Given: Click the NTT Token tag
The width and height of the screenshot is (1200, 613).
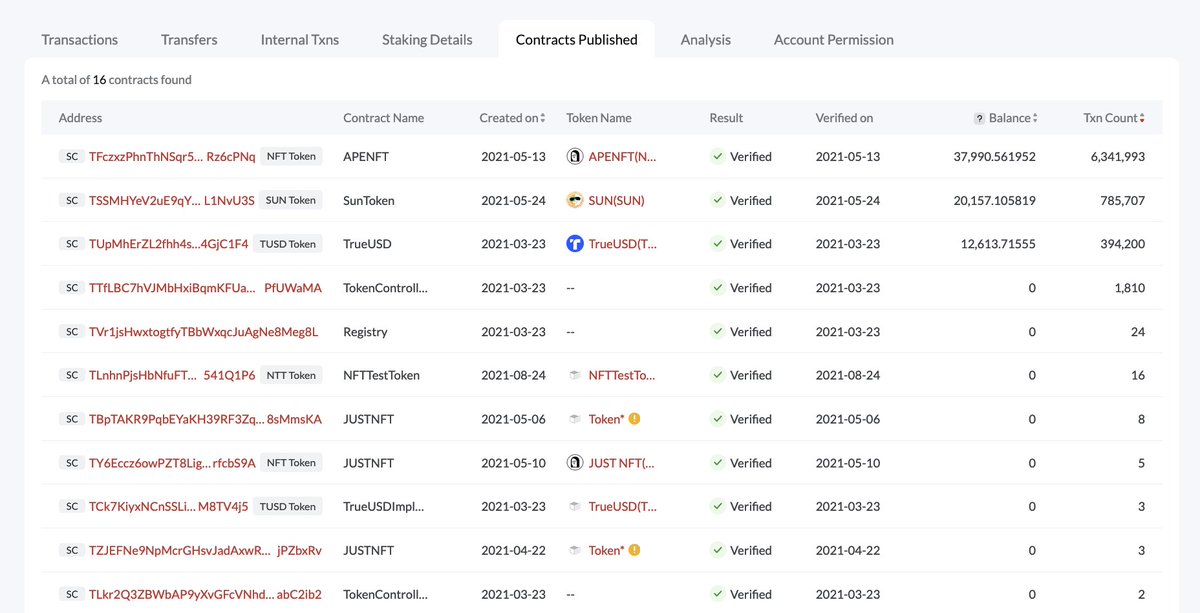Looking at the screenshot, I should pyautogui.click(x=291, y=375).
